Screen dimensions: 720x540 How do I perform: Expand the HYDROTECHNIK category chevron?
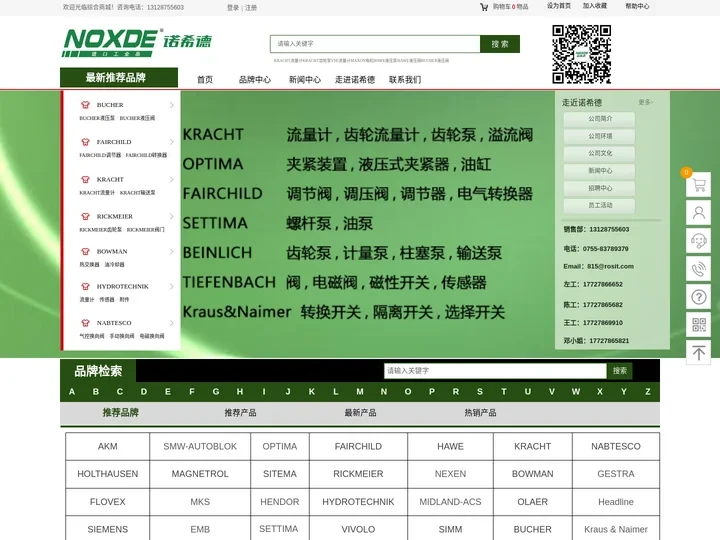tap(171, 286)
